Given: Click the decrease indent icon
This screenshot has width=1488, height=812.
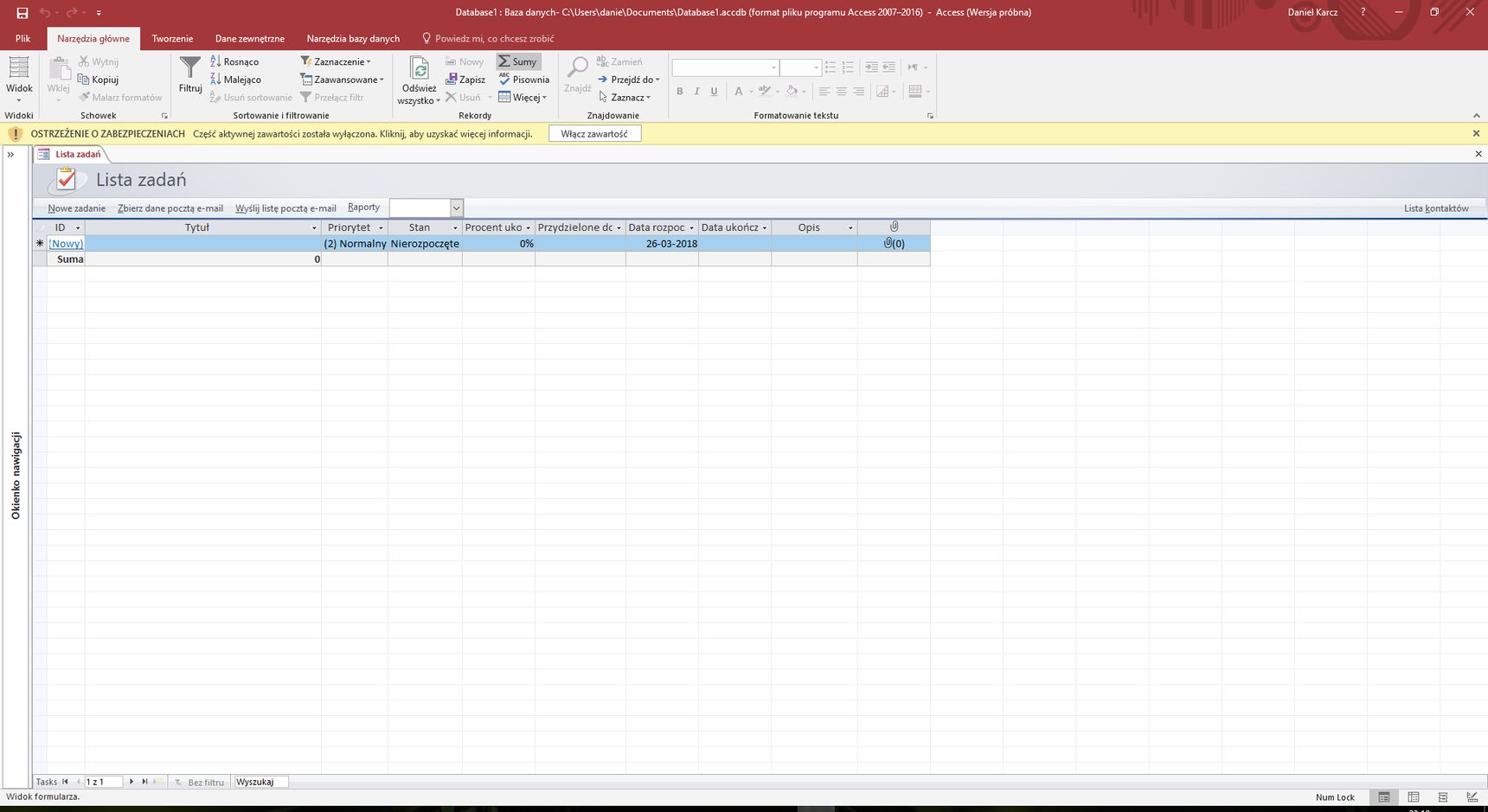Looking at the screenshot, I should pos(888,67).
